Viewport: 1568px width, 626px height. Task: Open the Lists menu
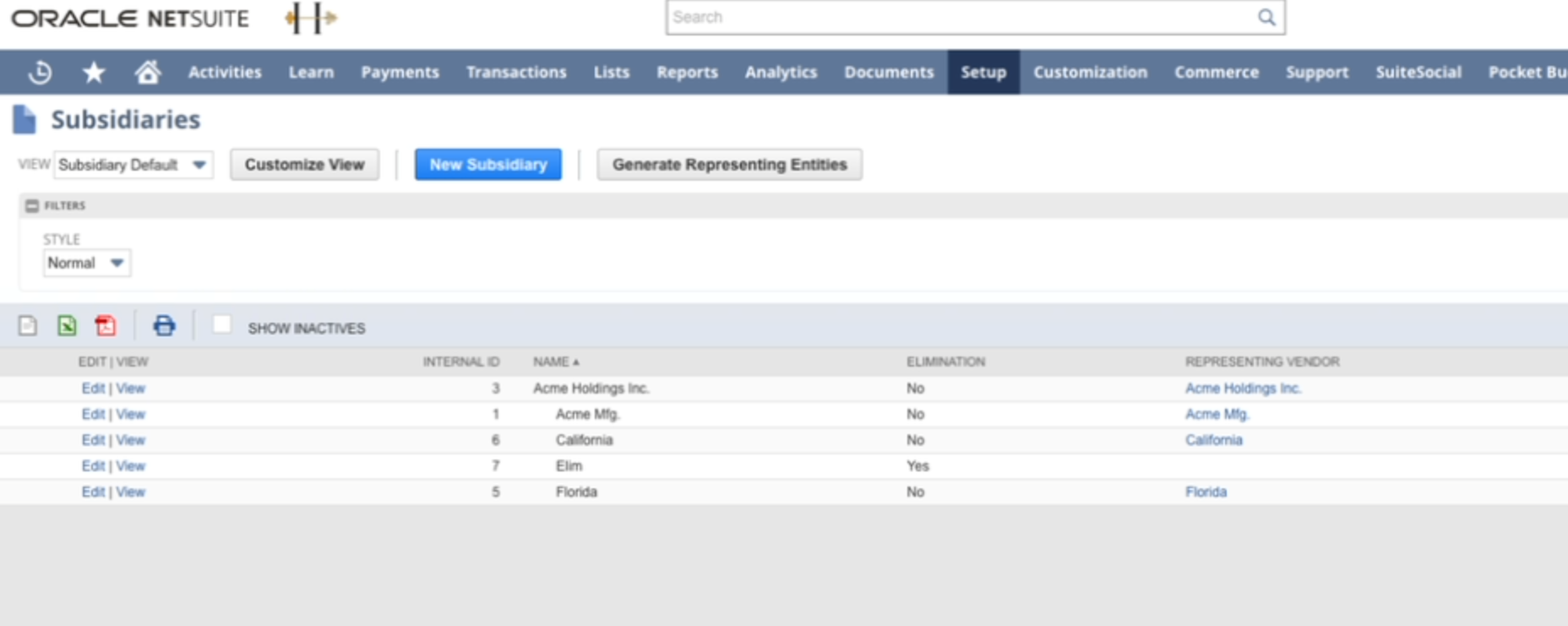click(612, 73)
